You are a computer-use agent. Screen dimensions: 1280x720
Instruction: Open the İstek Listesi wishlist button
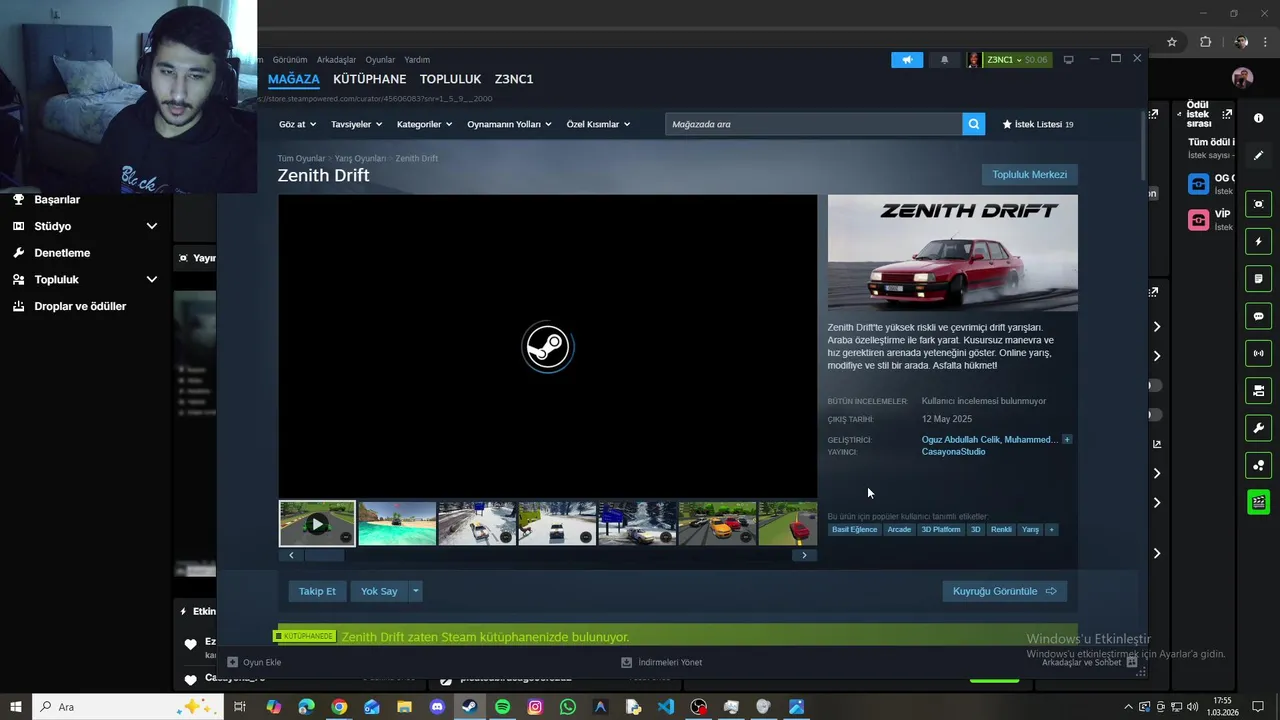coord(1038,124)
